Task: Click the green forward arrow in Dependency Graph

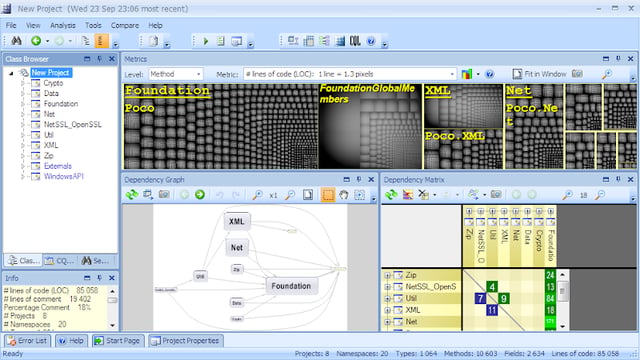Action: point(200,195)
